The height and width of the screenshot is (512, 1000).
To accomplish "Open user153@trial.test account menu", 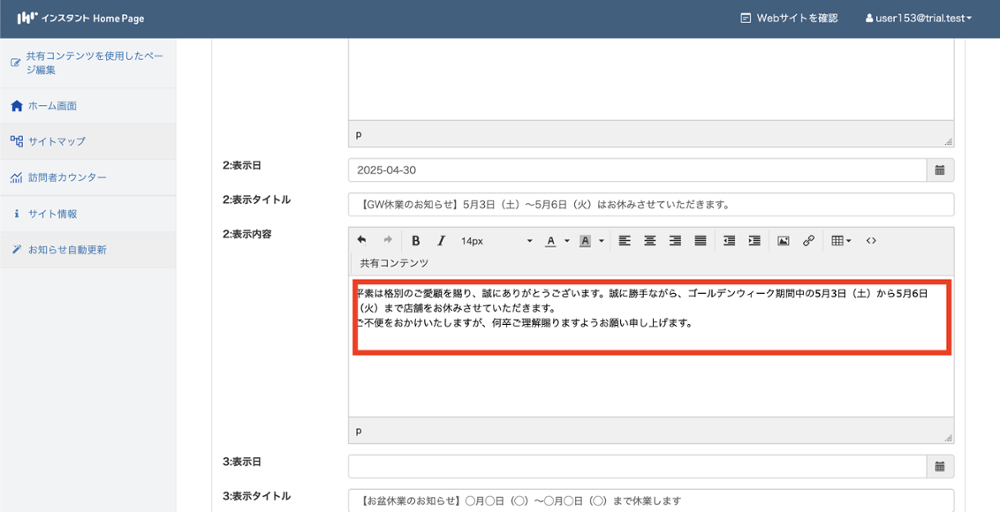I will (x=918, y=18).
